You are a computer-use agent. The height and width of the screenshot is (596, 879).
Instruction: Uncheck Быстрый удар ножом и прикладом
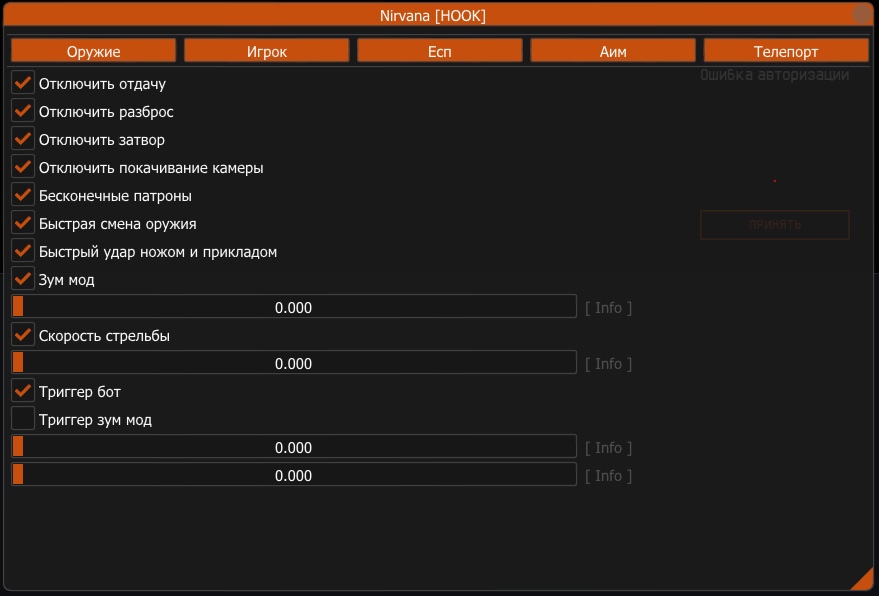(23, 251)
